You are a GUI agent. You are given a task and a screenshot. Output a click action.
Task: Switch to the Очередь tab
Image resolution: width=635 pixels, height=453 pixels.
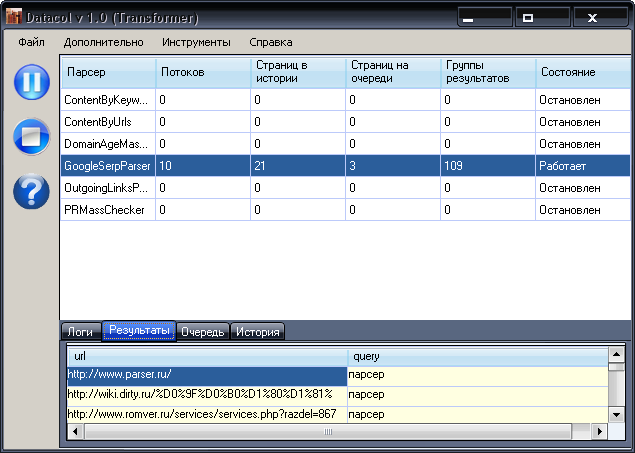click(x=202, y=332)
